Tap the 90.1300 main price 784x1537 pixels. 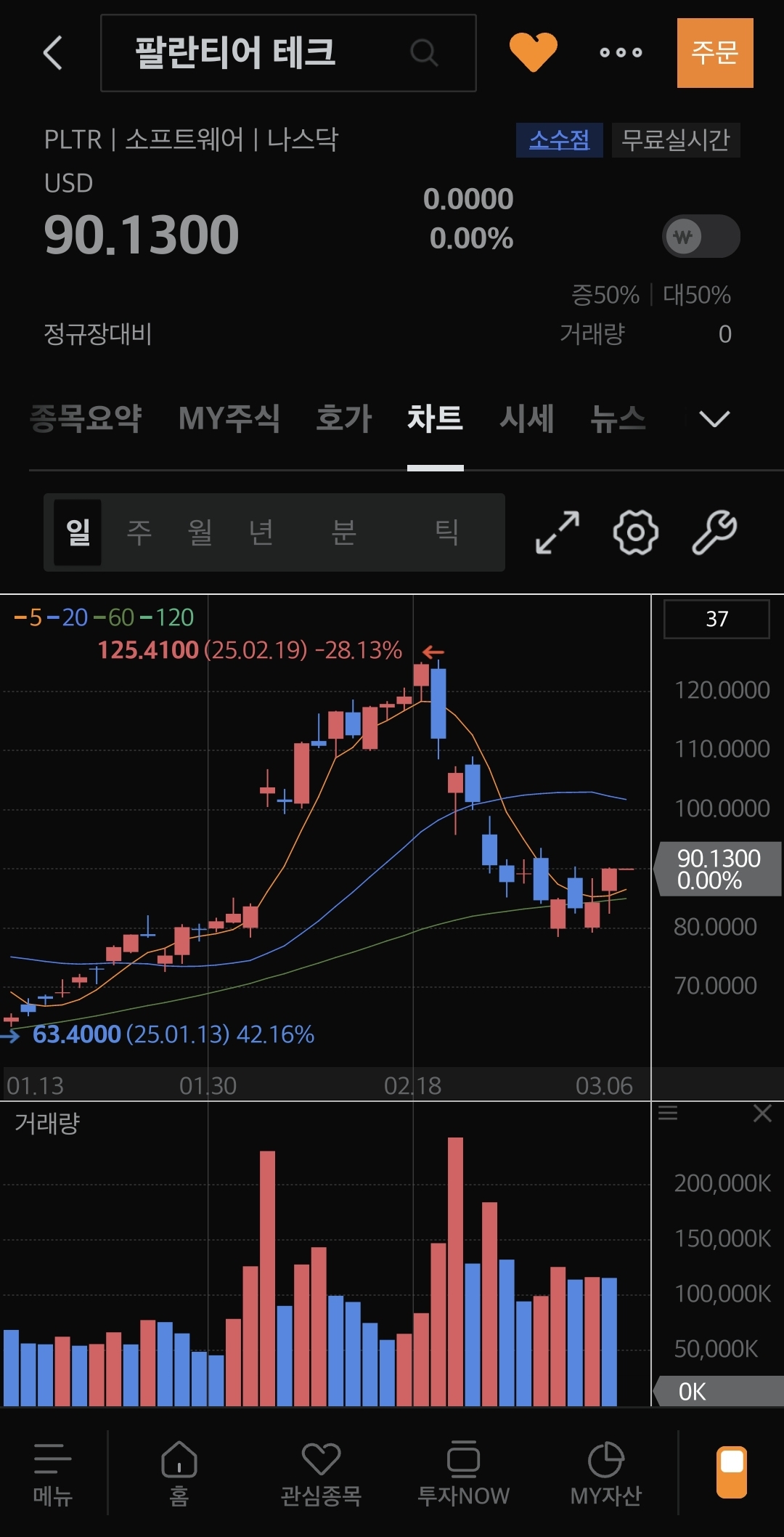pyautogui.click(x=142, y=235)
